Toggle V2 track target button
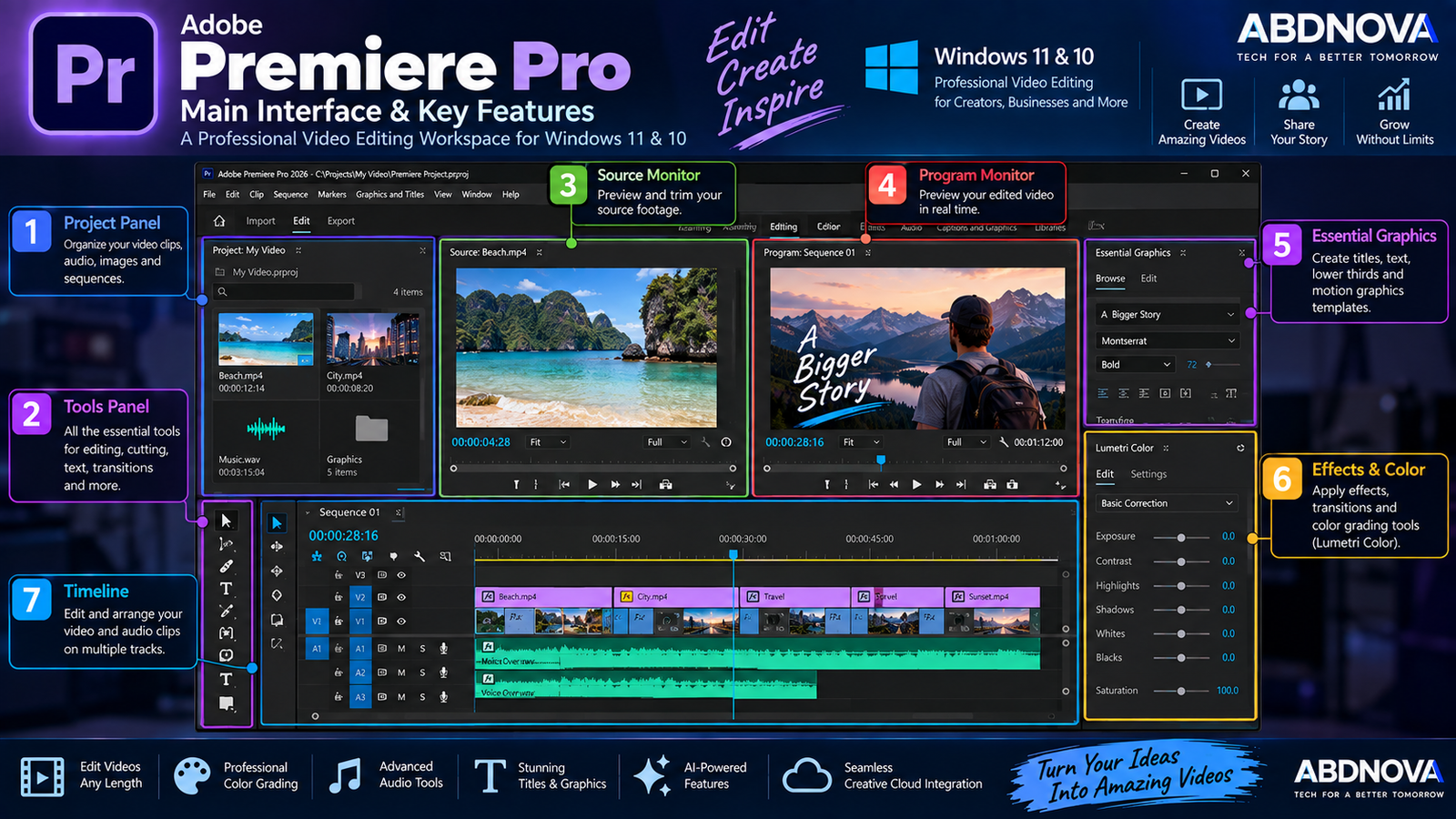 (x=360, y=598)
